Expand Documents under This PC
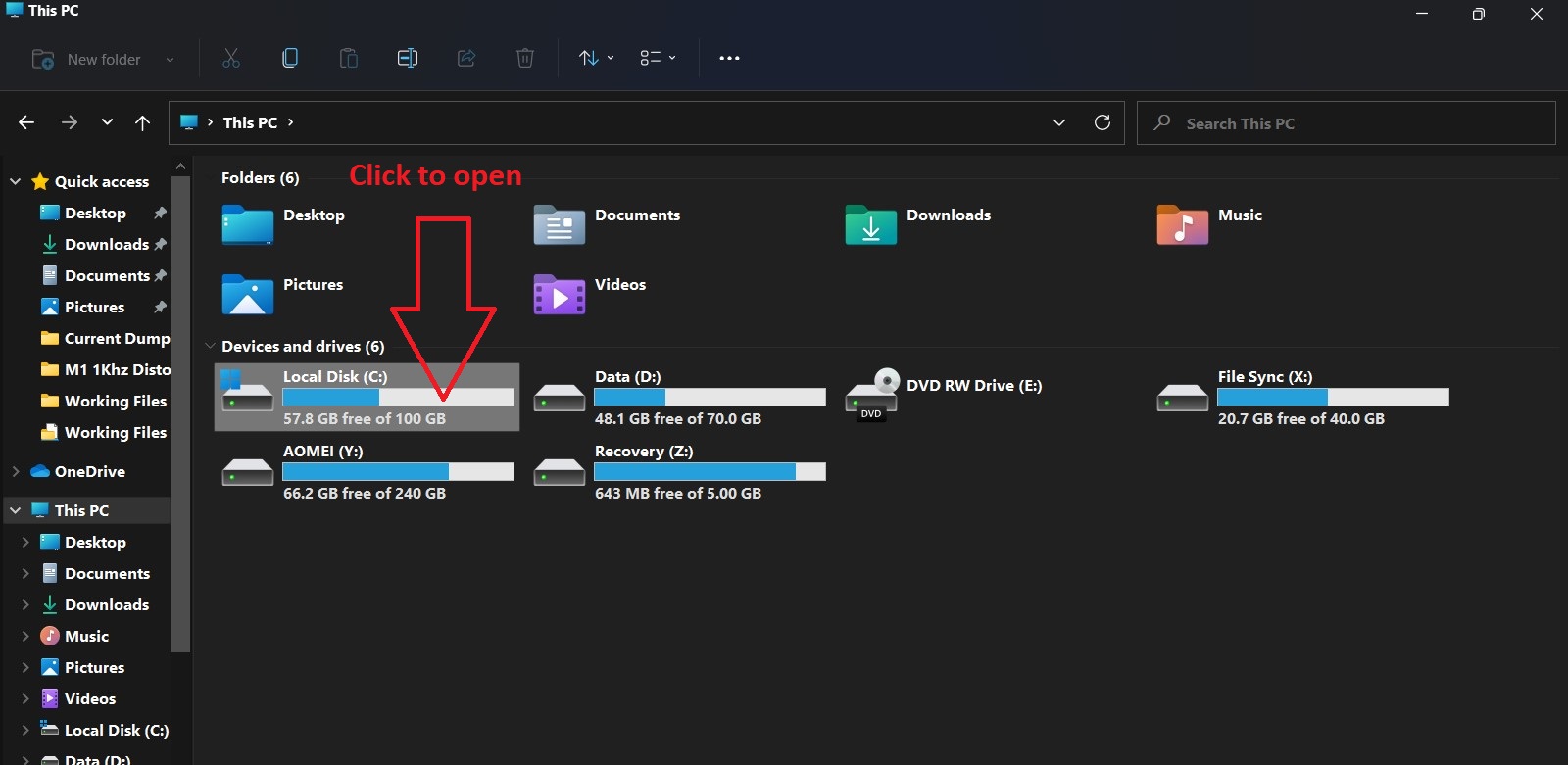1568x765 pixels. click(x=24, y=573)
